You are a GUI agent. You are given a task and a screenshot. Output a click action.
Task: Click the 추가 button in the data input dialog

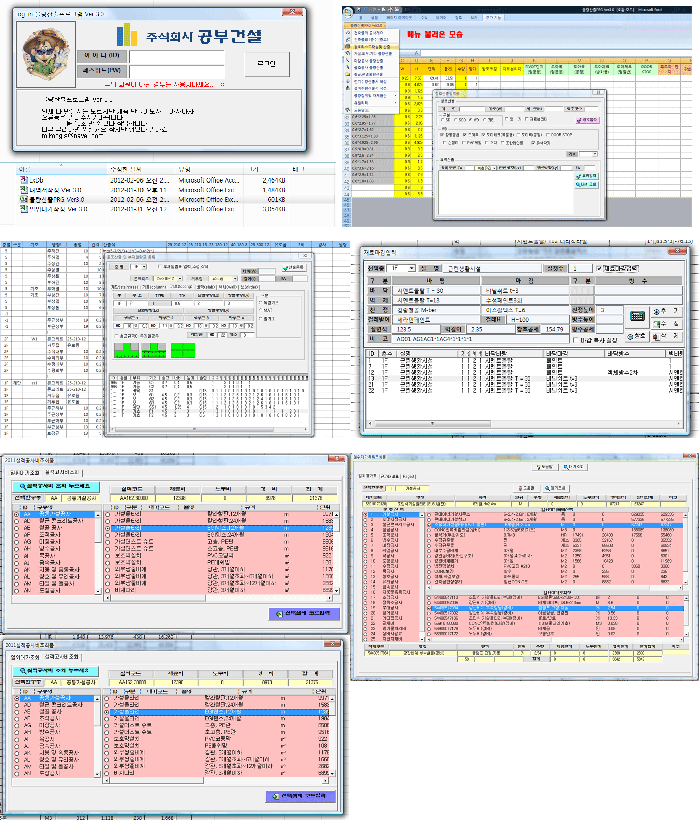(x=668, y=311)
